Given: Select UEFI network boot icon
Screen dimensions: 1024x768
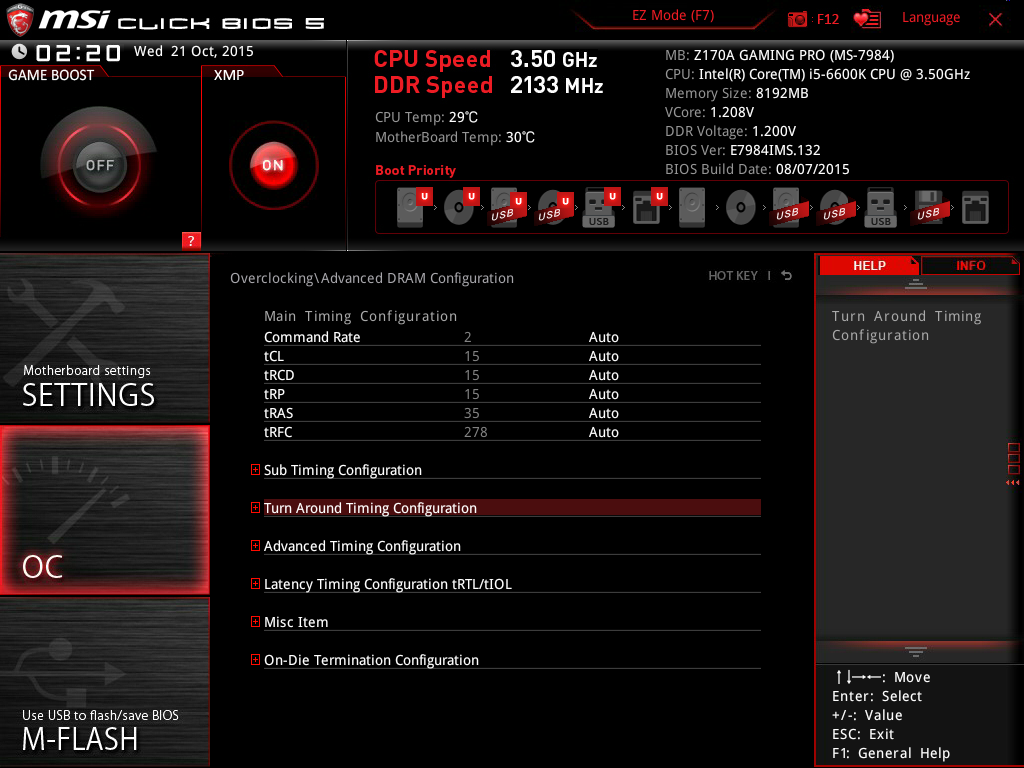Looking at the screenshot, I should (649, 207).
